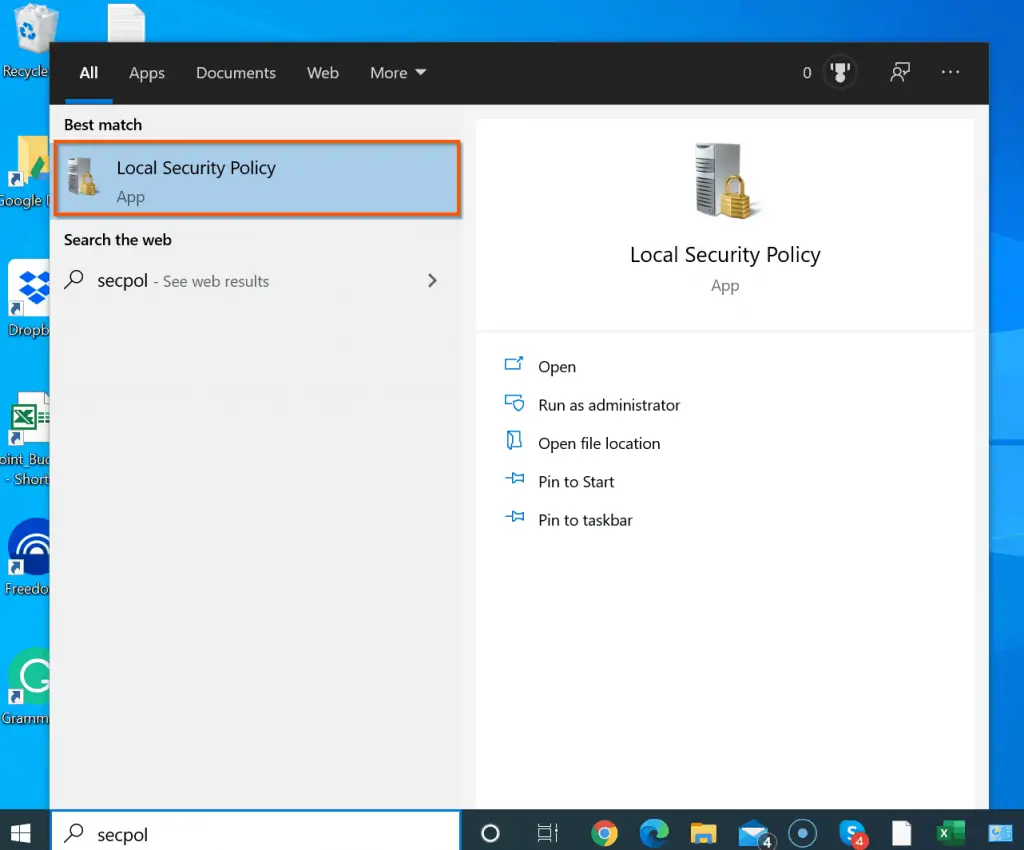
Task: Launch Google Chrome from the taskbar
Action: pos(604,832)
